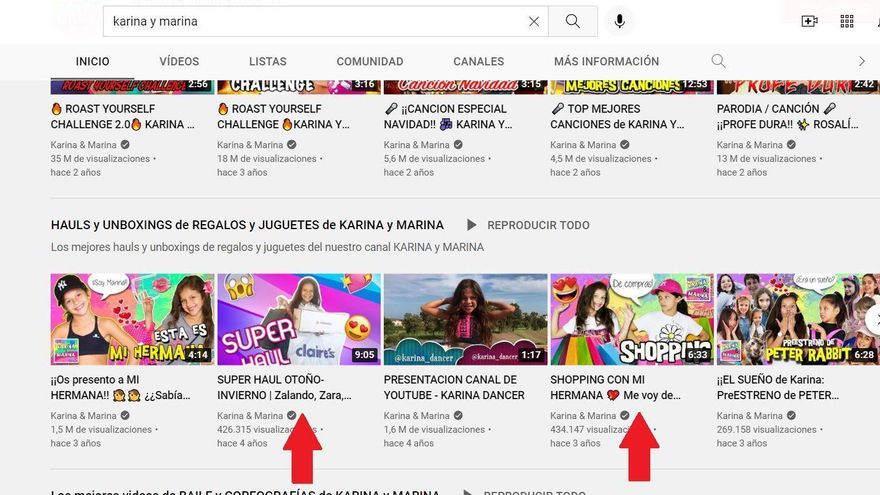Open SHOPPING CON MI HERMANA title
This screenshot has height=495, width=880.
(x=616, y=387)
